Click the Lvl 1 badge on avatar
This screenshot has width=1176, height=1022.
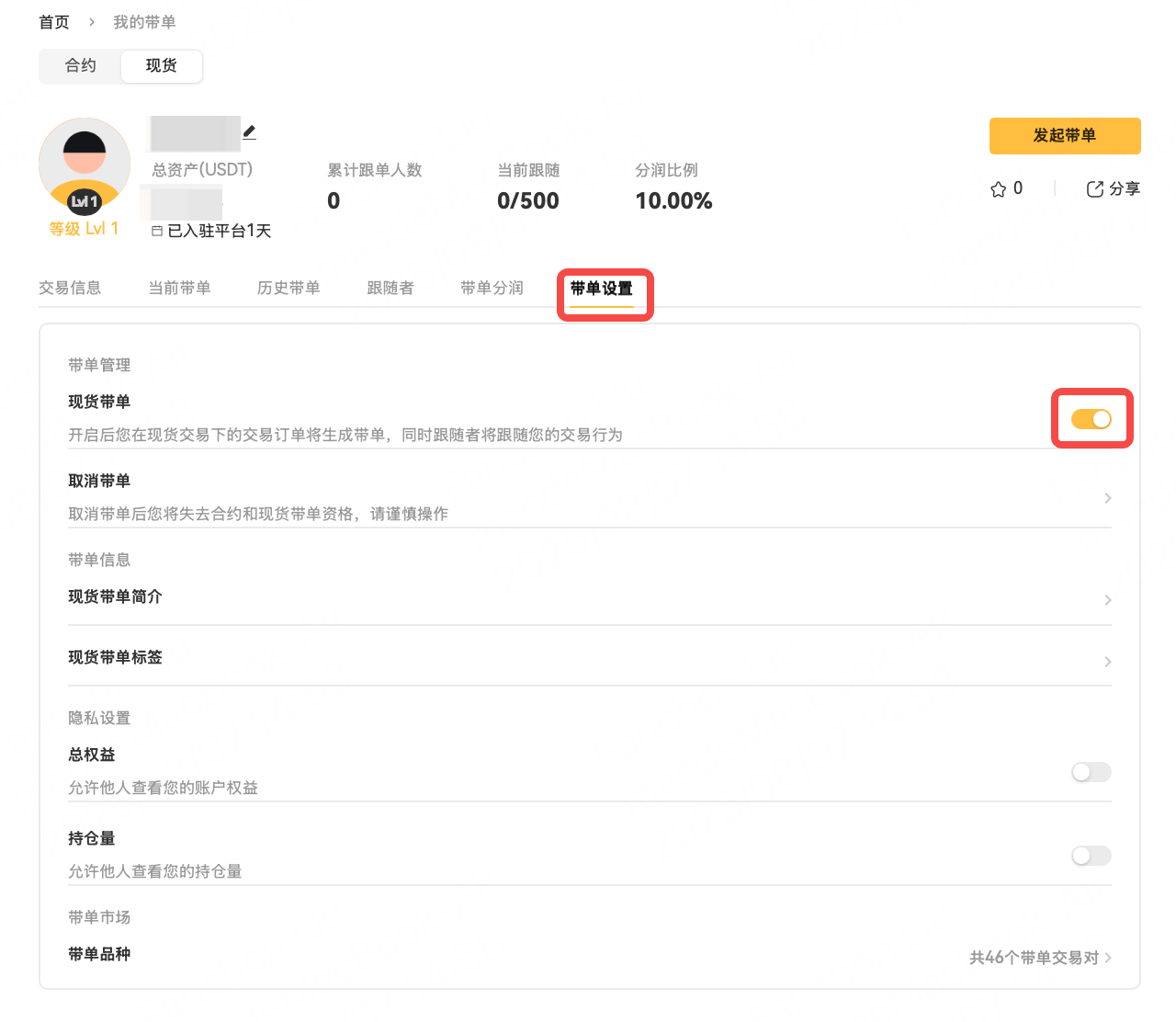[x=85, y=201]
